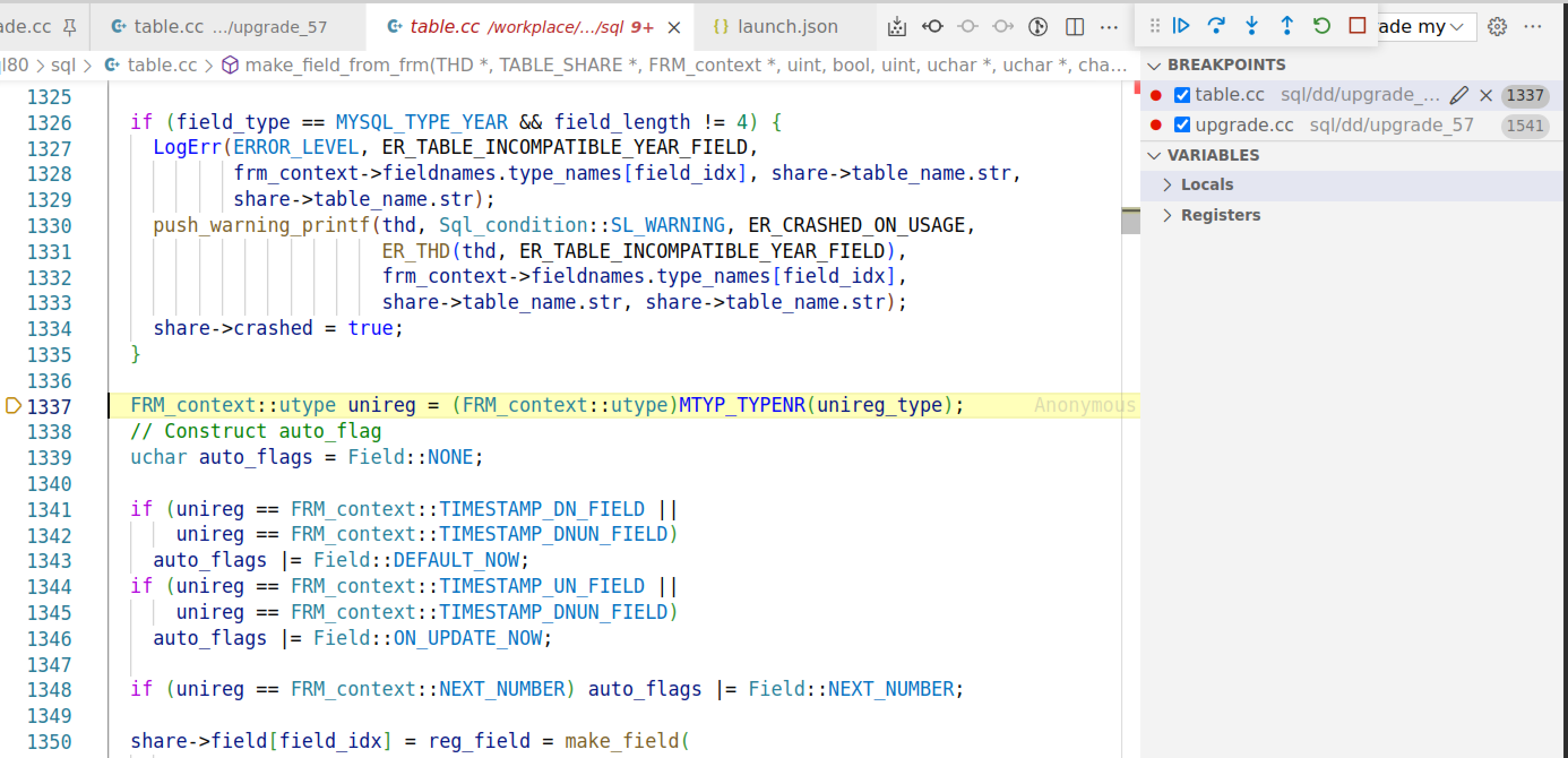
Task: Toggle breakpoint glyph at line 1337
Action: click(x=13, y=406)
